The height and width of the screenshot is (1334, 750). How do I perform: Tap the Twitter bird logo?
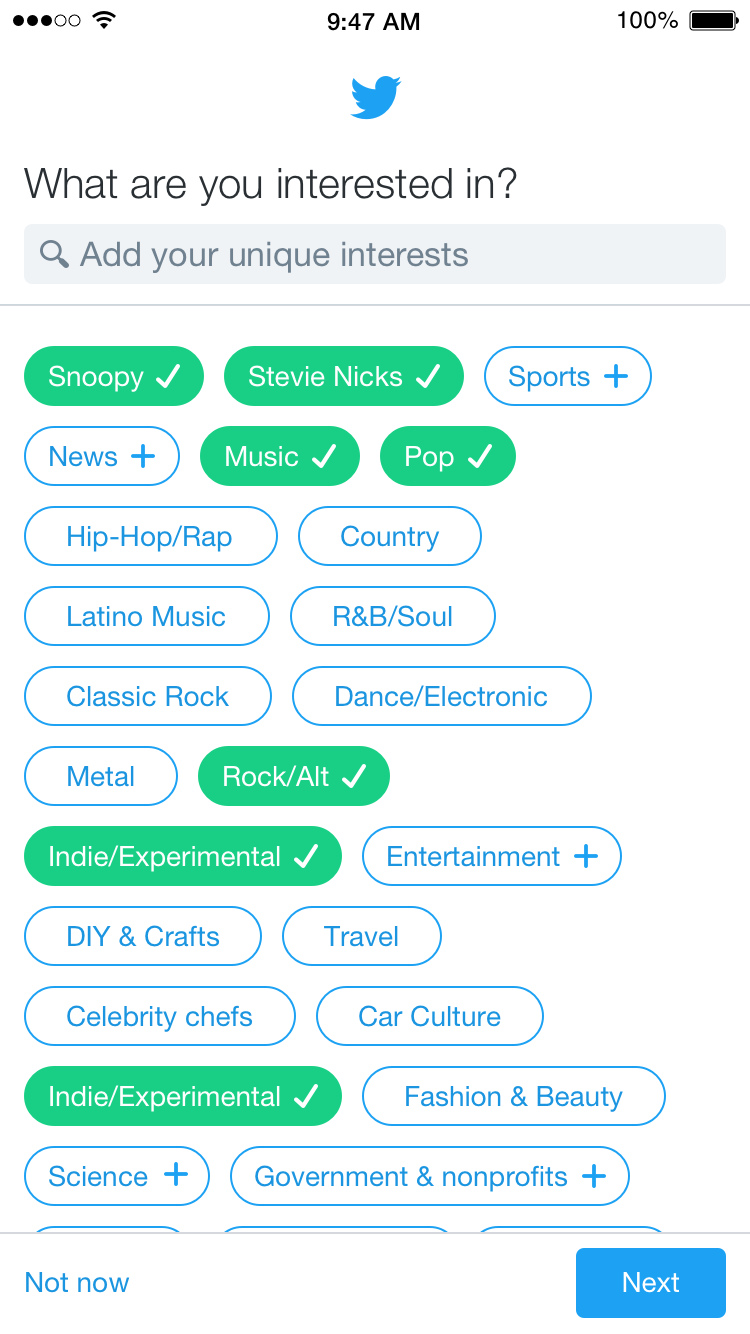[x=375, y=97]
